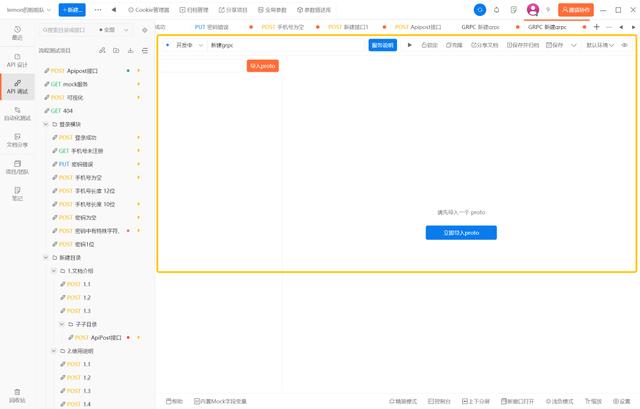
Task: Go to 项目/团队 in the sidebar
Action: pyautogui.click(x=17, y=167)
